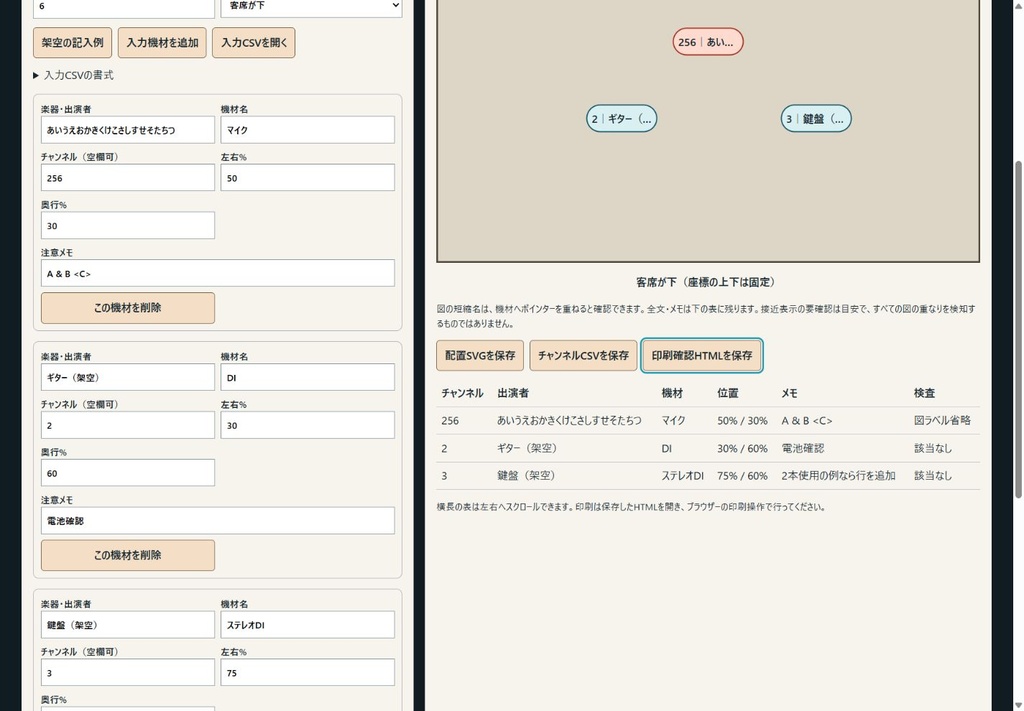Focus the 機材名 field containing ステレオDI
This screenshot has height=711, width=1024.
308,625
